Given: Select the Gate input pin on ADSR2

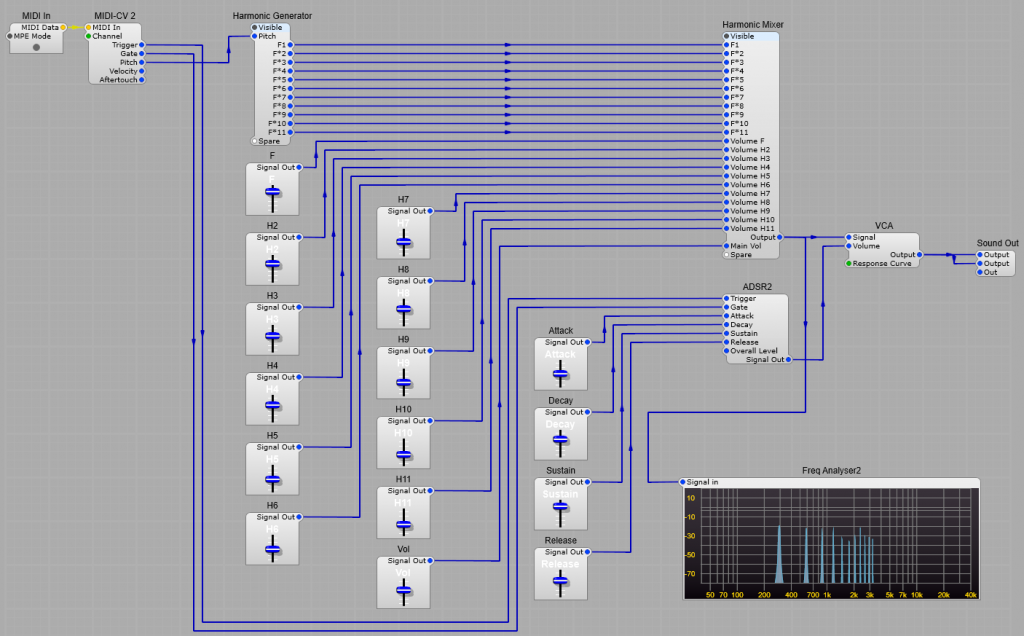Looking at the screenshot, I should 727,307.
